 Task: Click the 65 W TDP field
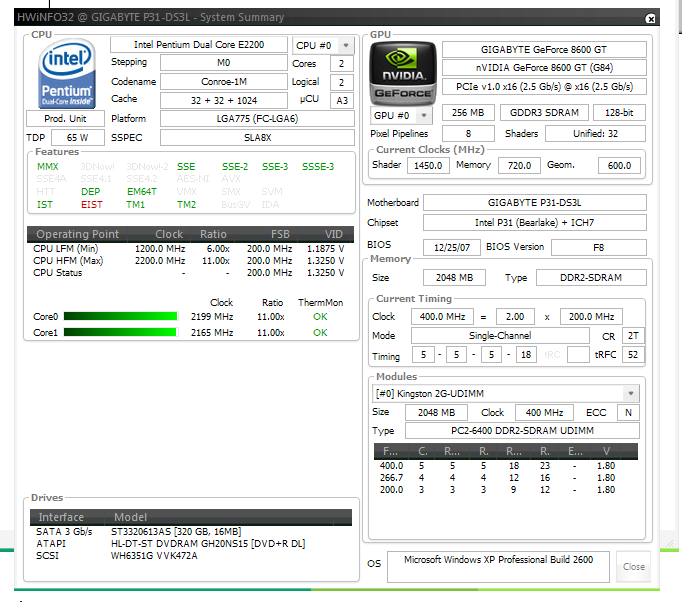pos(78,137)
